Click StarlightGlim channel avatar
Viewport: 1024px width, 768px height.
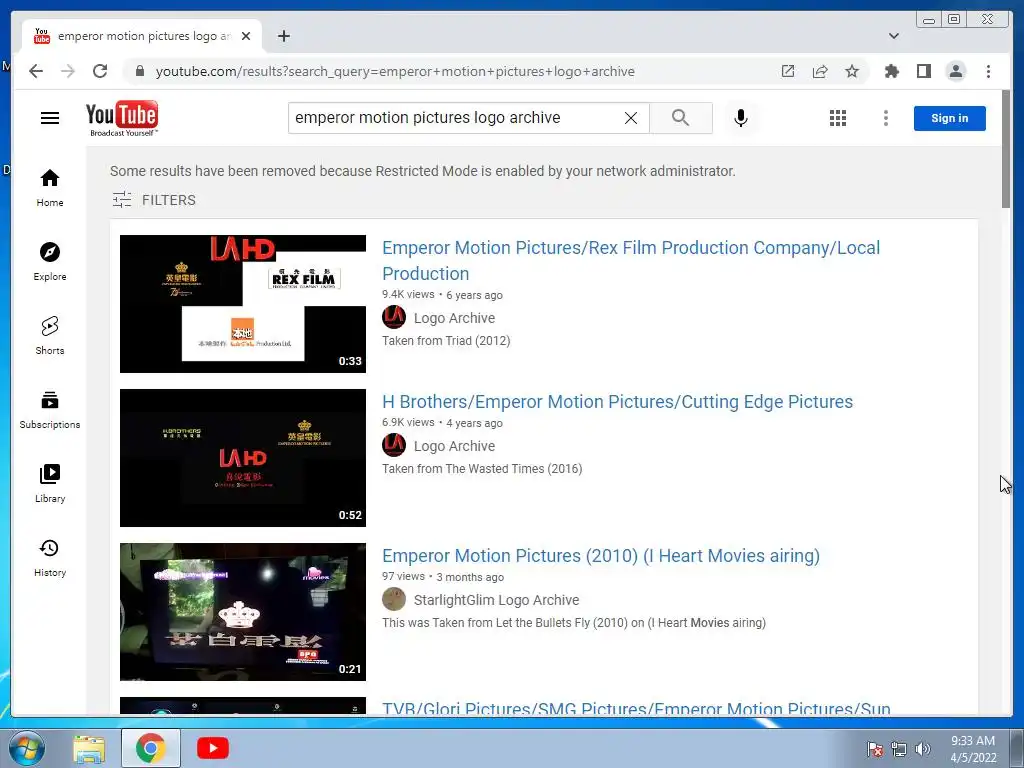click(x=394, y=599)
